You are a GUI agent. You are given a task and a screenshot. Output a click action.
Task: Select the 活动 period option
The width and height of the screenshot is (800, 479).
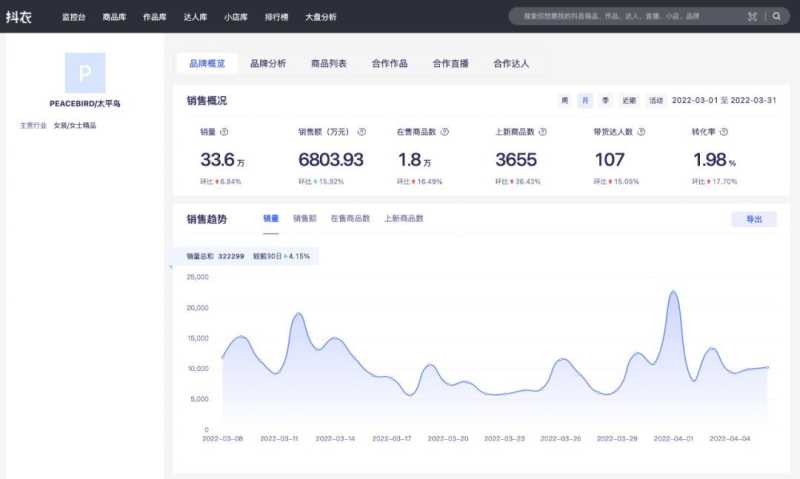tap(656, 100)
